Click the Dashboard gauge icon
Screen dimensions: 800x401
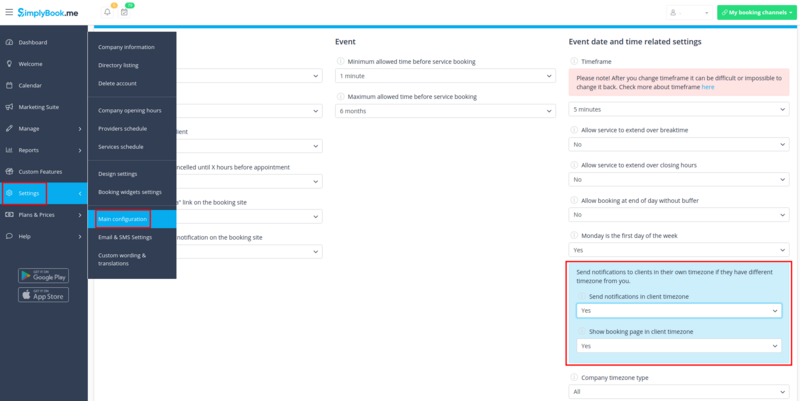pos(9,42)
